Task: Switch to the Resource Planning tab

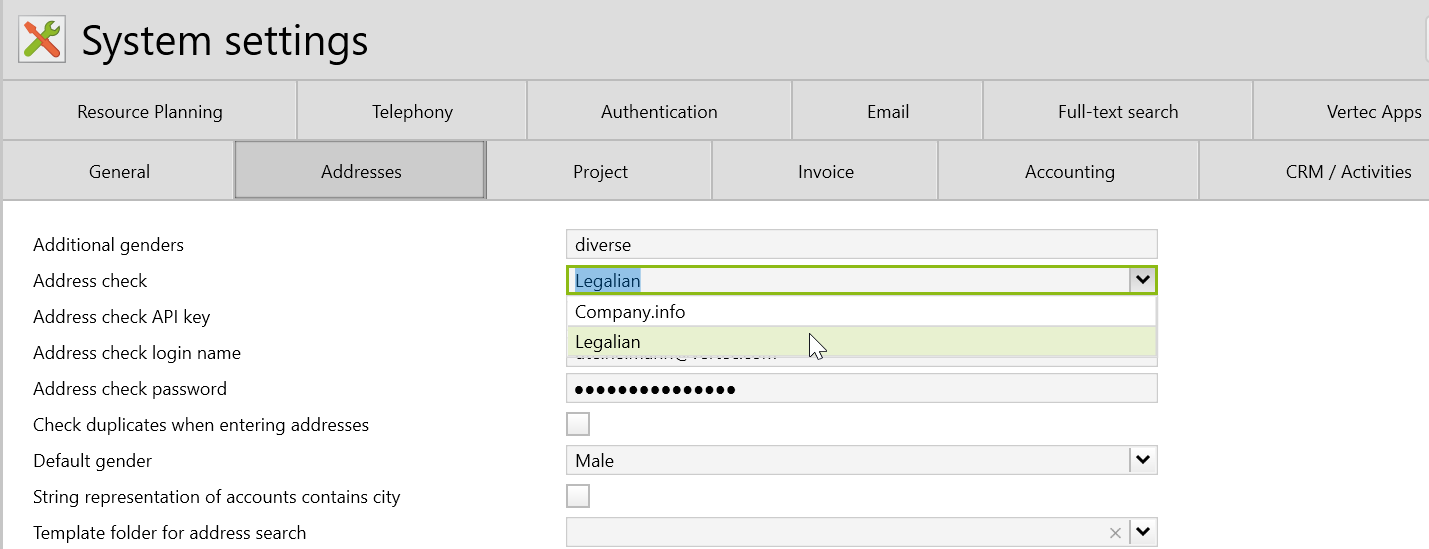Action: tap(150, 111)
